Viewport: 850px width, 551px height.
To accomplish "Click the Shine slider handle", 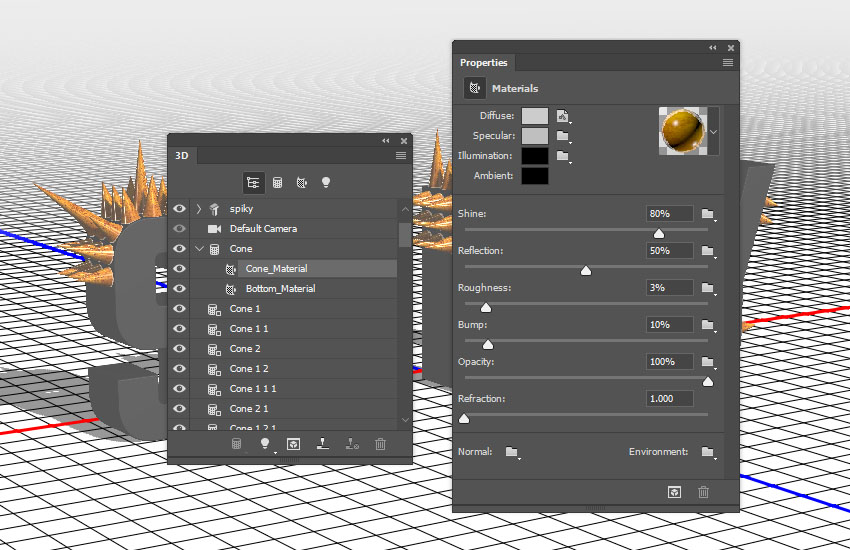I will tap(659, 234).
